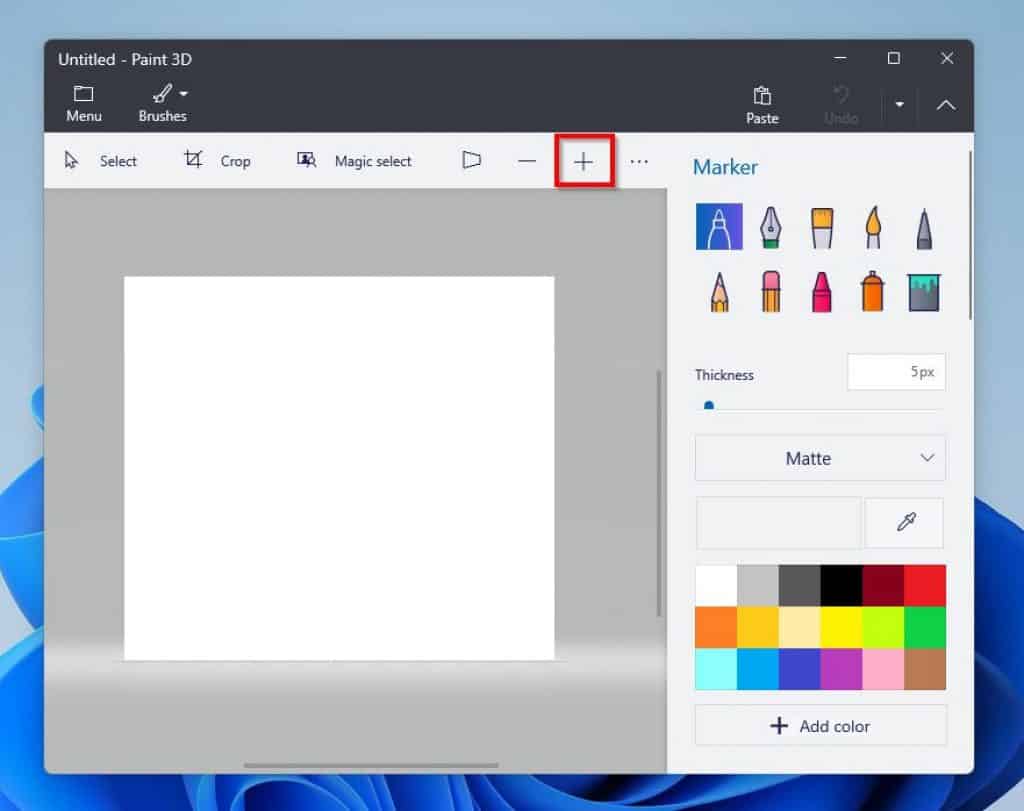Viewport: 1024px width, 811px height.
Task: Maximize the Paint 3D window
Action: click(x=893, y=58)
